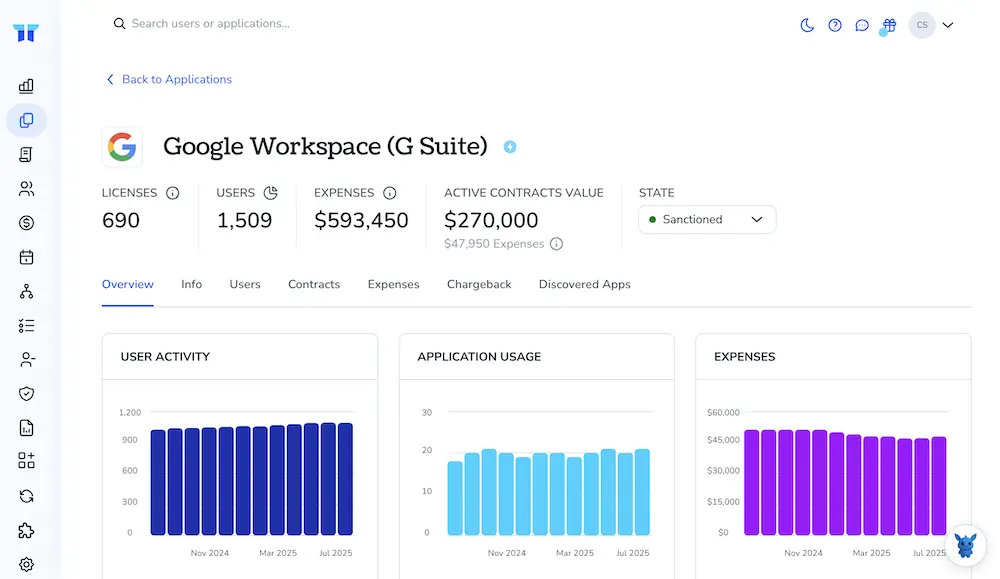The image size is (1000, 579).
Task: Open the hierarchy workflows sidebar icon
Action: [x=26, y=291]
